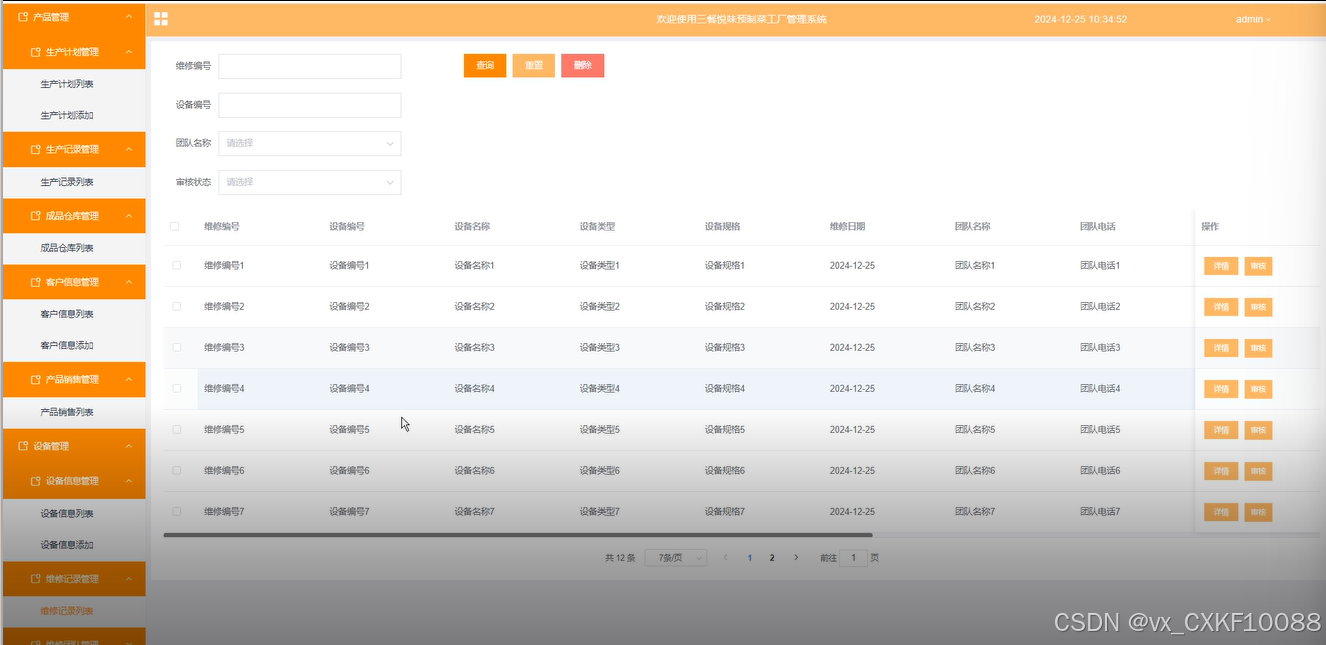The image size is (1326, 645).
Task: Click the 团队电话2 cell
Action: coord(1100,307)
